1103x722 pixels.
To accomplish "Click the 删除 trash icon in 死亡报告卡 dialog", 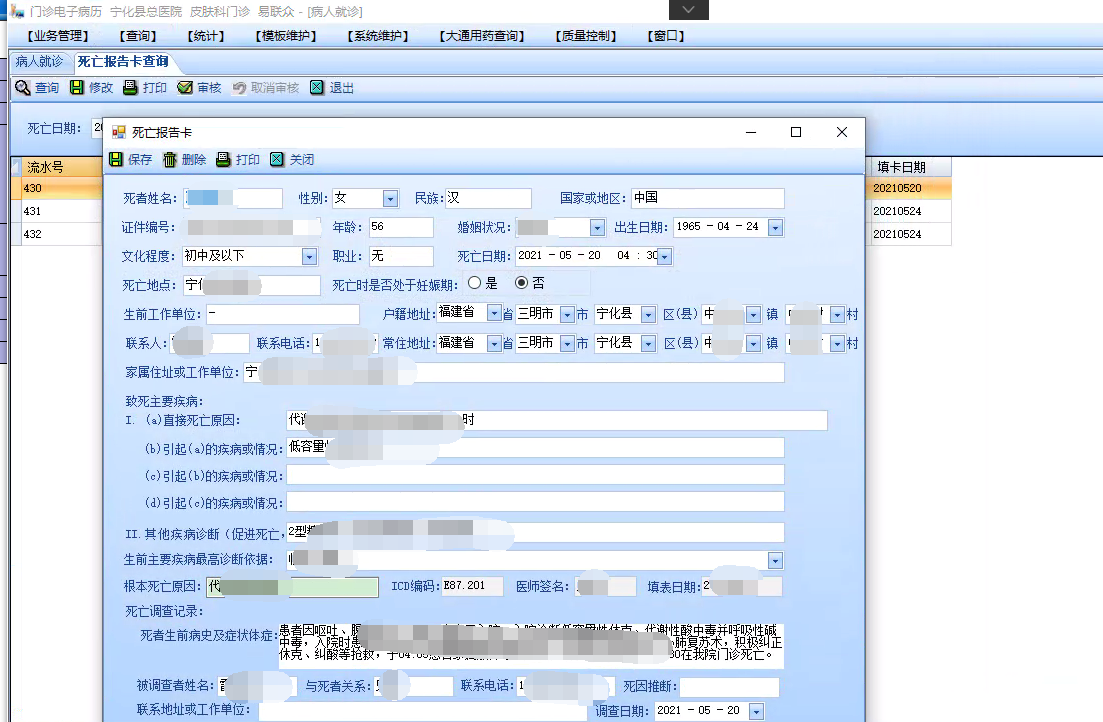I will tap(170, 160).
